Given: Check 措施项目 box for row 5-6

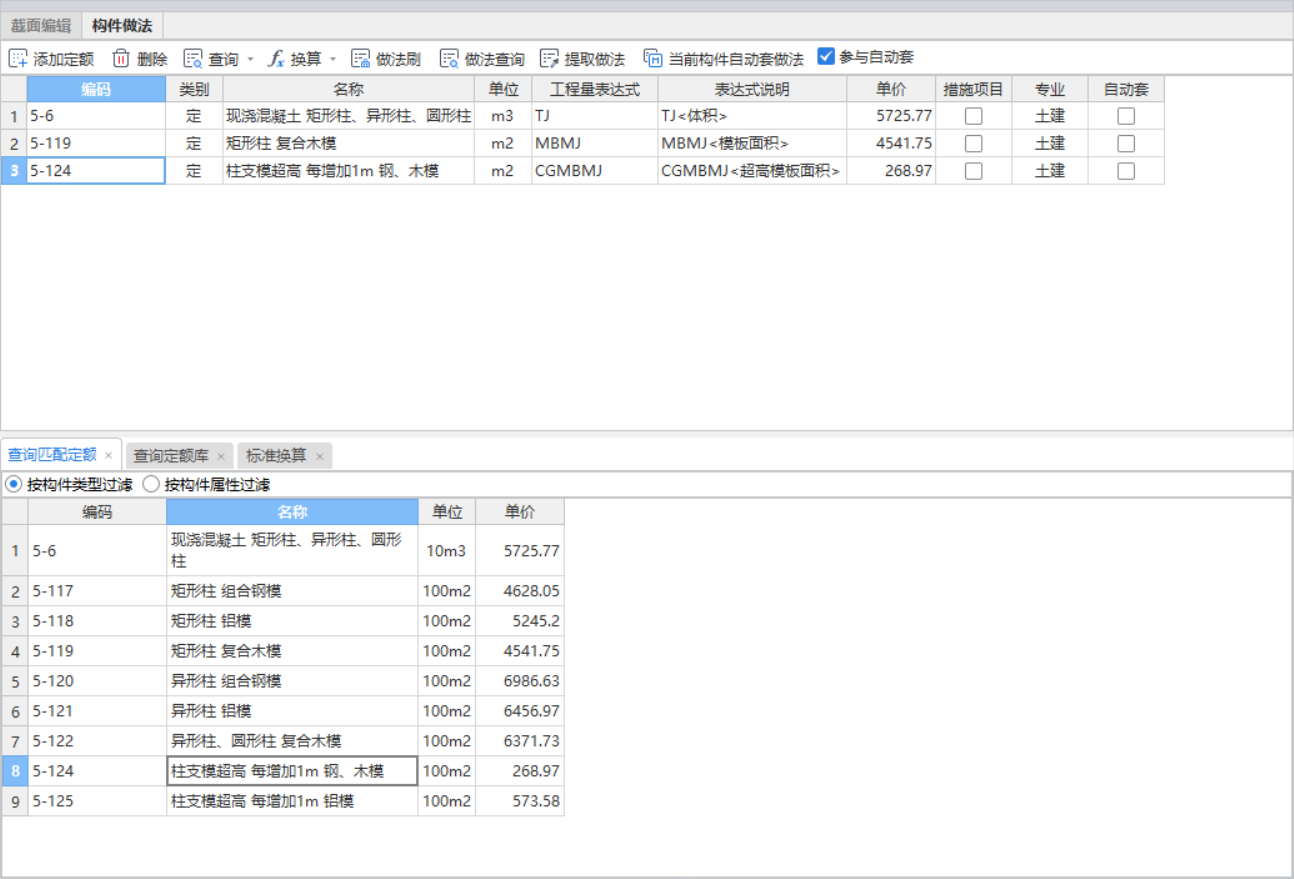Looking at the screenshot, I should [x=973, y=116].
